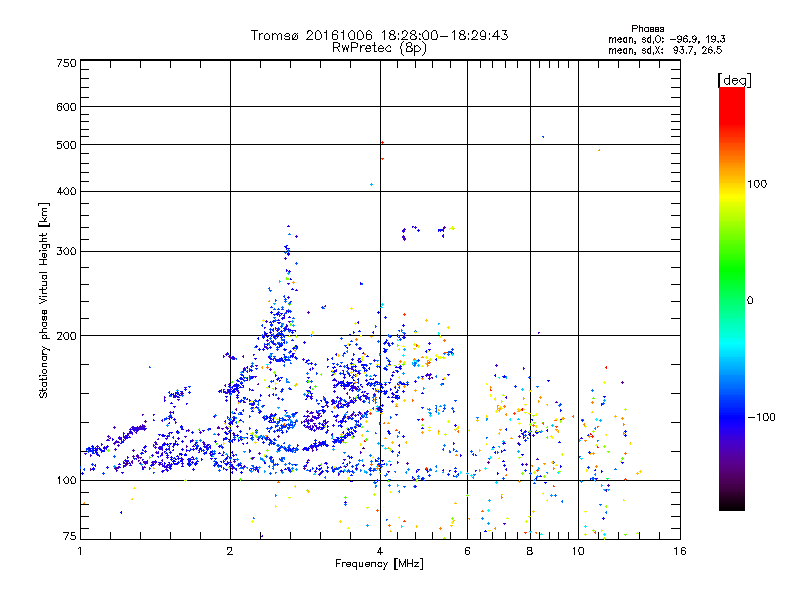Click the 'Stationary phase Virtual Height [km]' axis title

pos(43,300)
